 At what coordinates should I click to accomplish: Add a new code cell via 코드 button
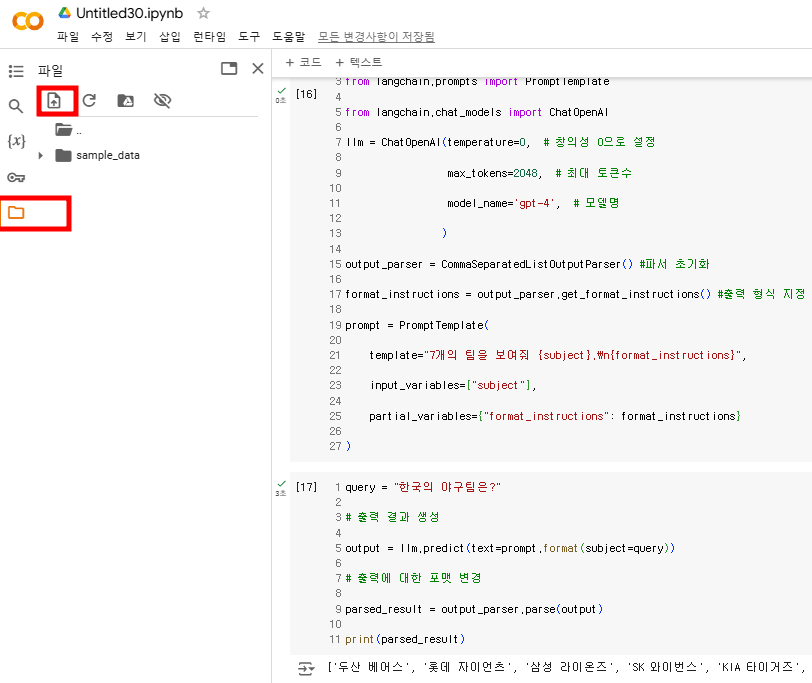303,62
